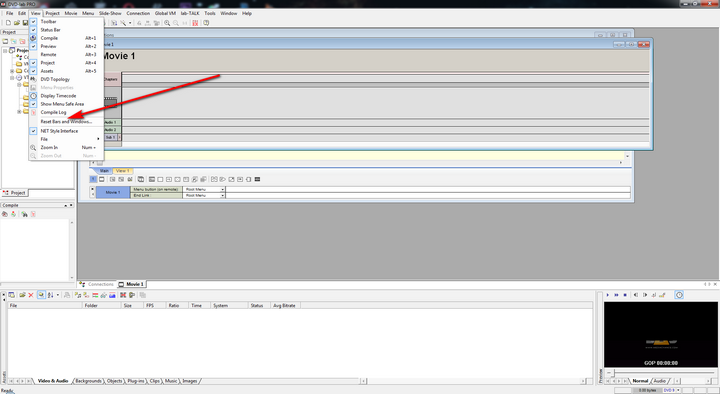Click the zoom in magnifier in main toolbar
This screenshot has width=720, height=394.
point(167,23)
